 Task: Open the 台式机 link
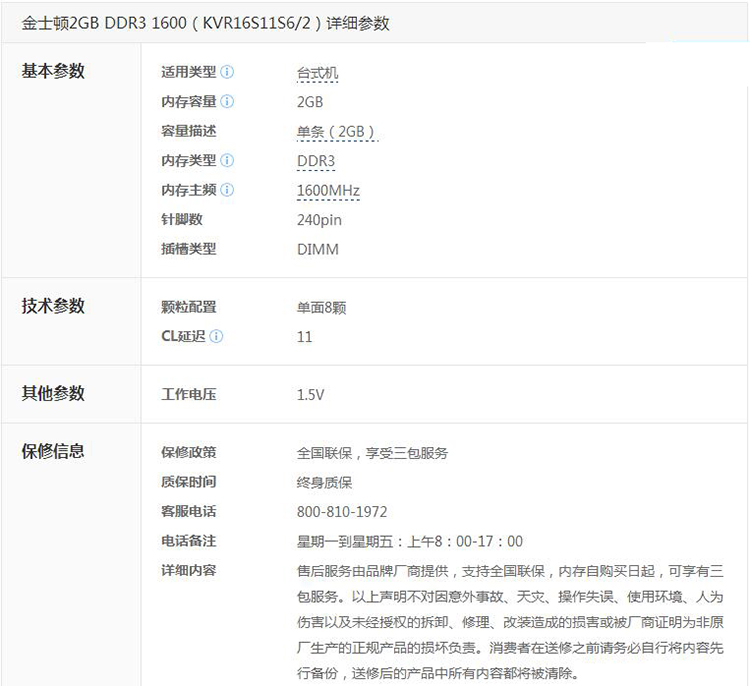pos(318,73)
